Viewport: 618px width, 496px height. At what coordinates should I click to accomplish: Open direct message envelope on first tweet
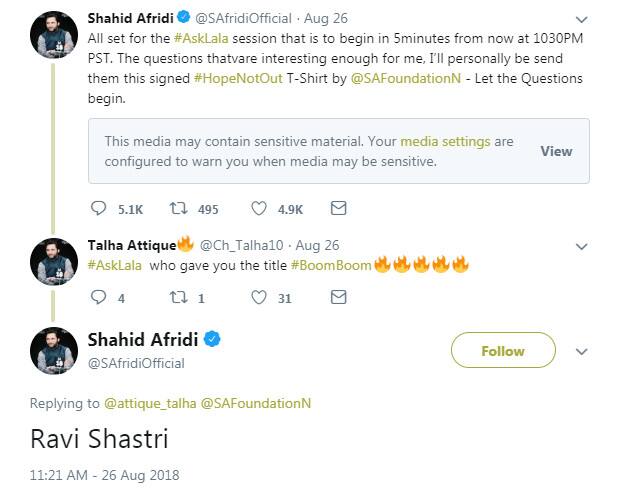pos(338,208)
